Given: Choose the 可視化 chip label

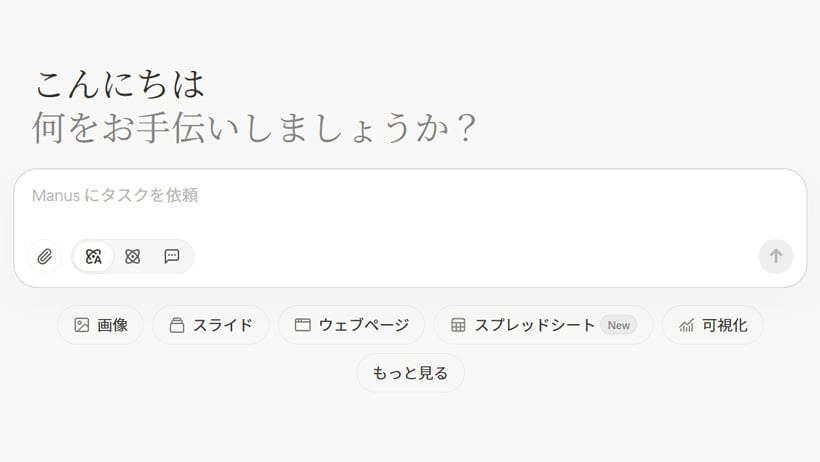Looking at the screenshot, I should point(725,325).
